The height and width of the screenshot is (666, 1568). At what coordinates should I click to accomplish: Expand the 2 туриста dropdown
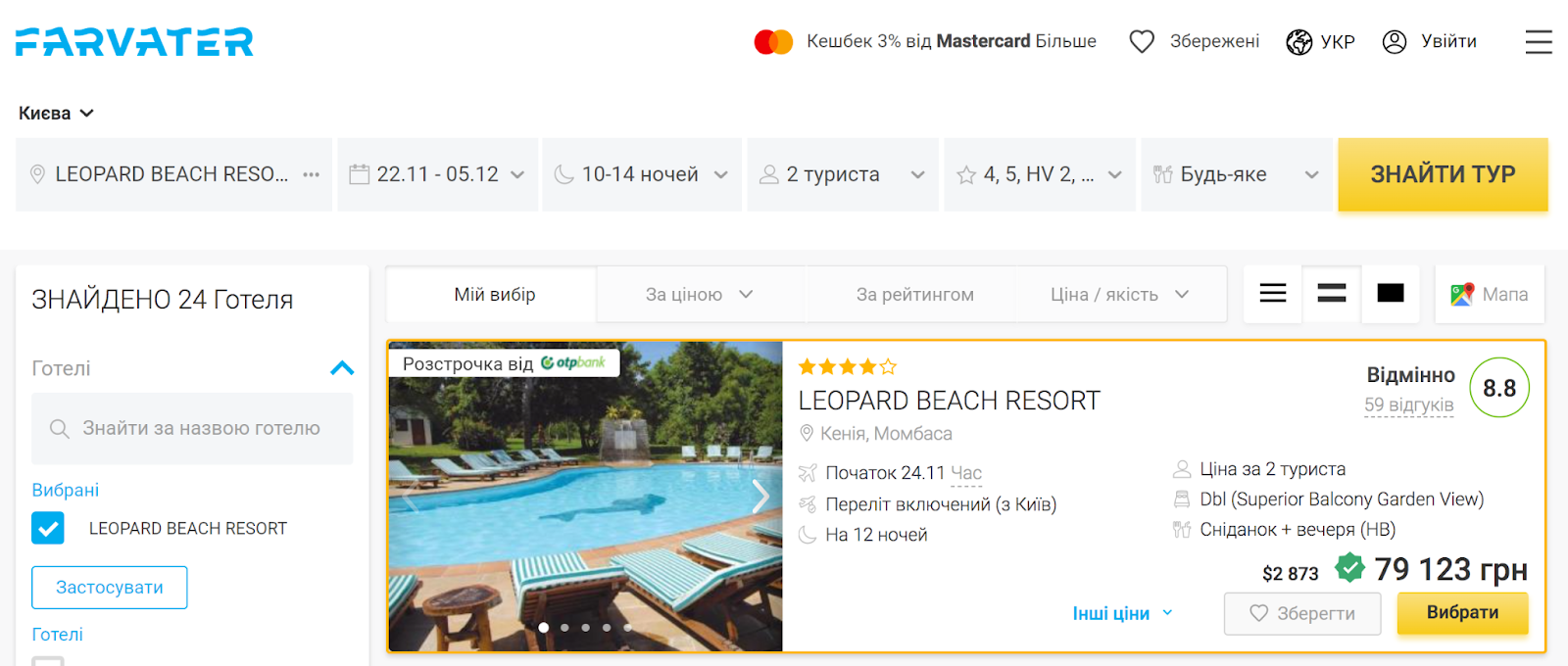(x=843, y=174)
